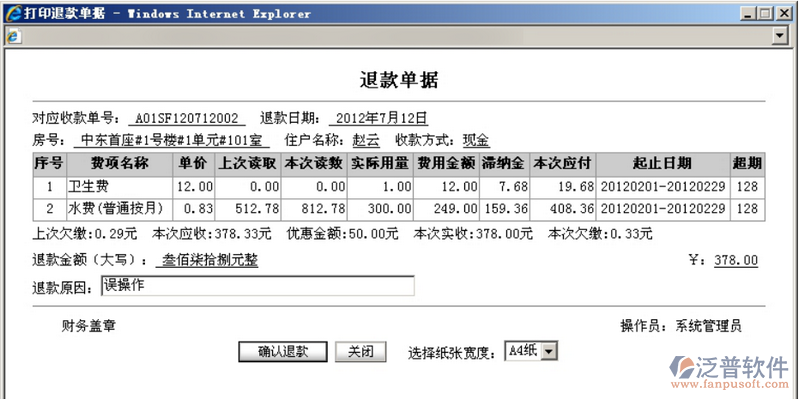
Task: Click the 操作员: 系统管理员 text
Action: coord(681,326)
